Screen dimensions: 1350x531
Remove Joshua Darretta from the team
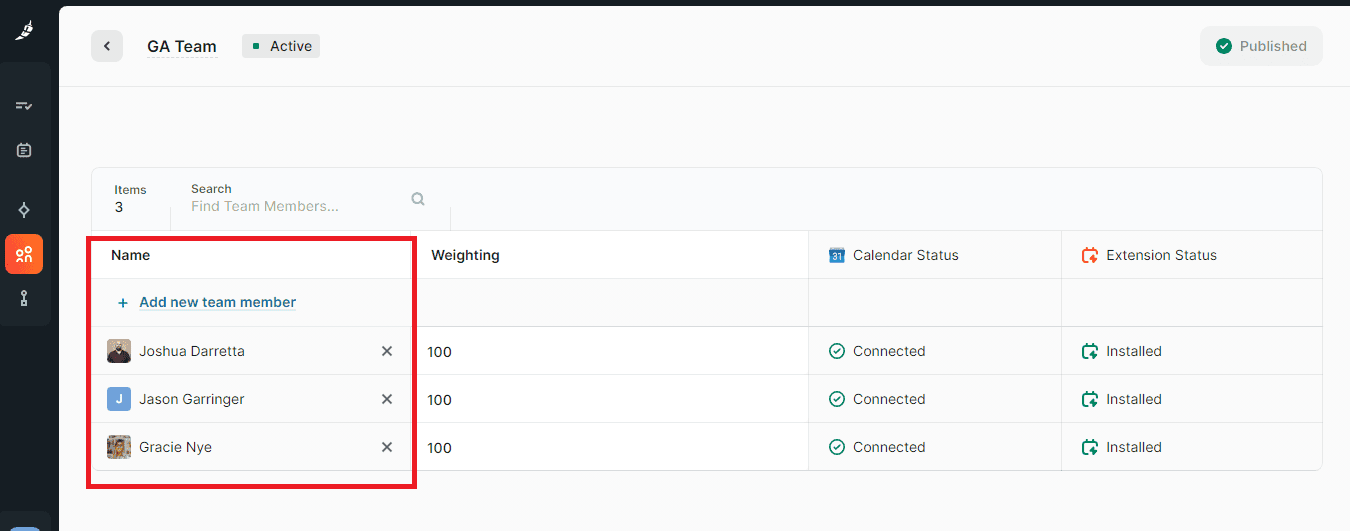pos(387,351)
